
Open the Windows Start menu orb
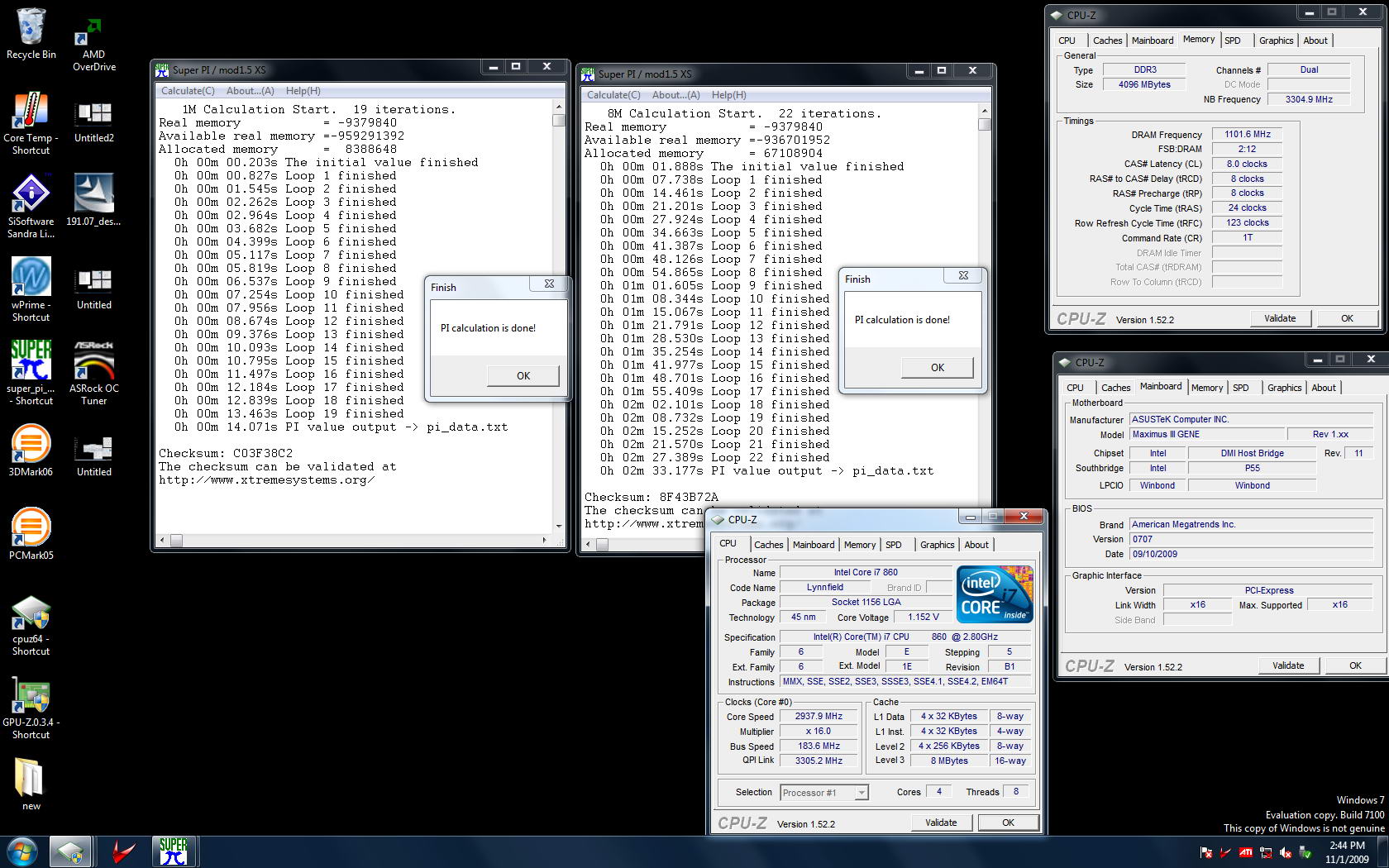22,851
